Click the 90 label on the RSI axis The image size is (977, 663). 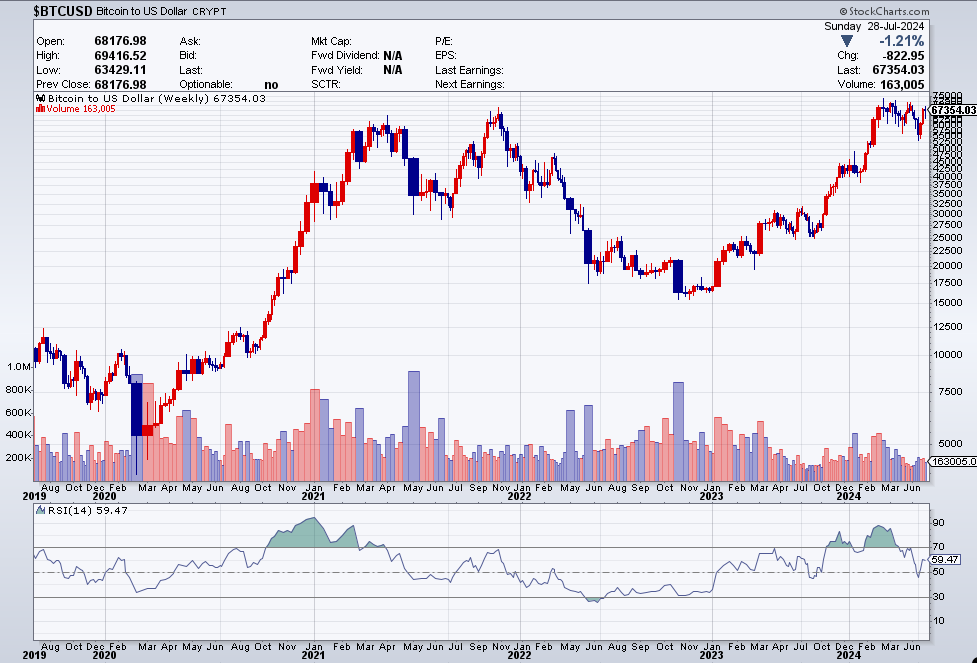(x=938, y=522)
